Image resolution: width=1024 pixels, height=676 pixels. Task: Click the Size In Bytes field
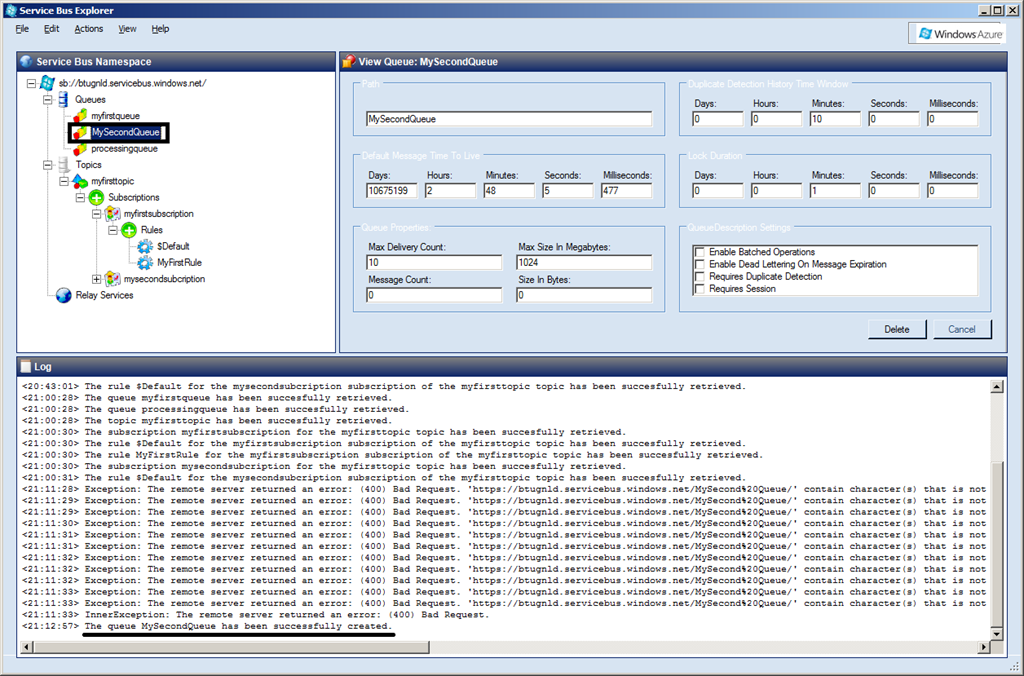coord(584,295)
